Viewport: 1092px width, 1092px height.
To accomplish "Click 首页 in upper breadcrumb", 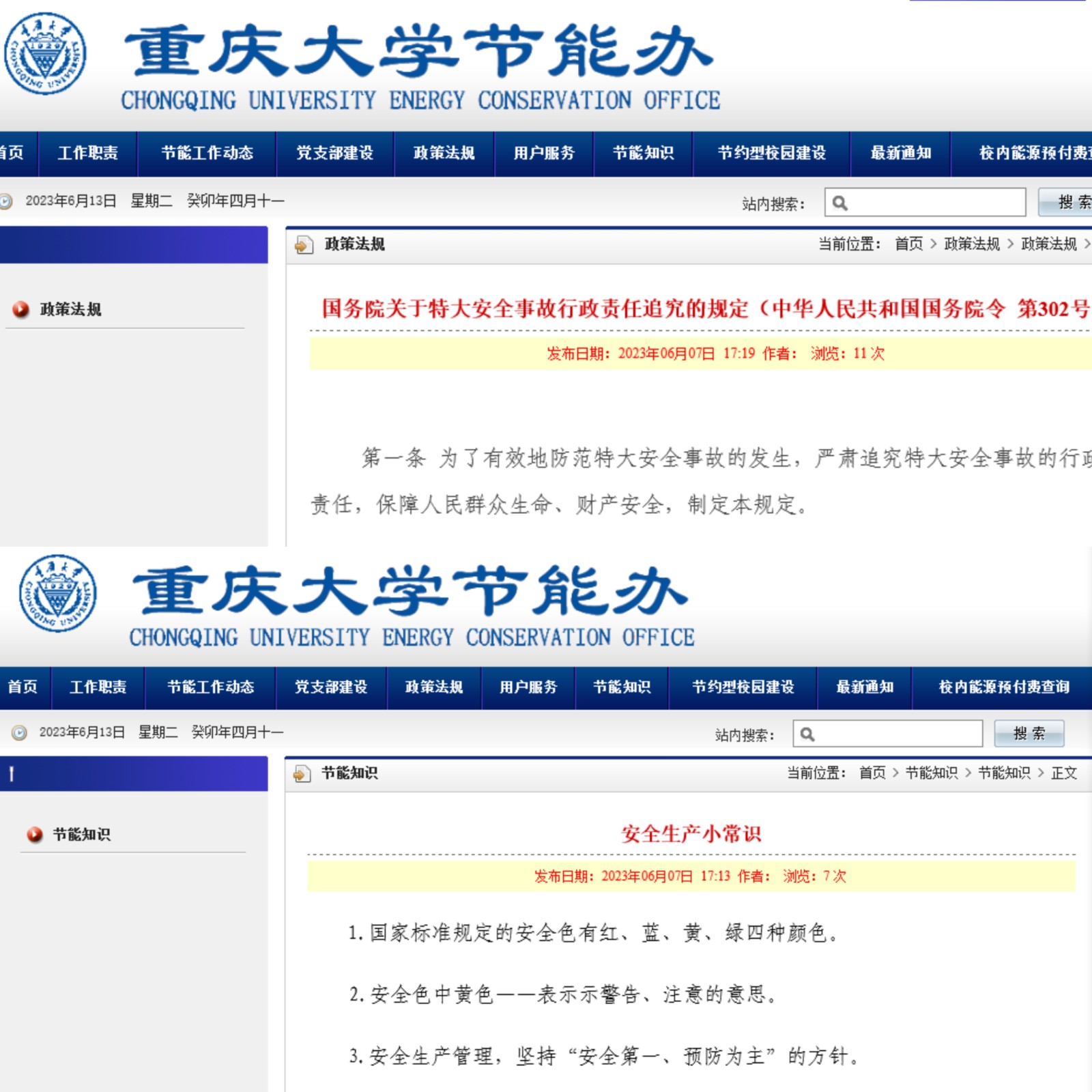I will pyautogui.click(x=909, y=244).
